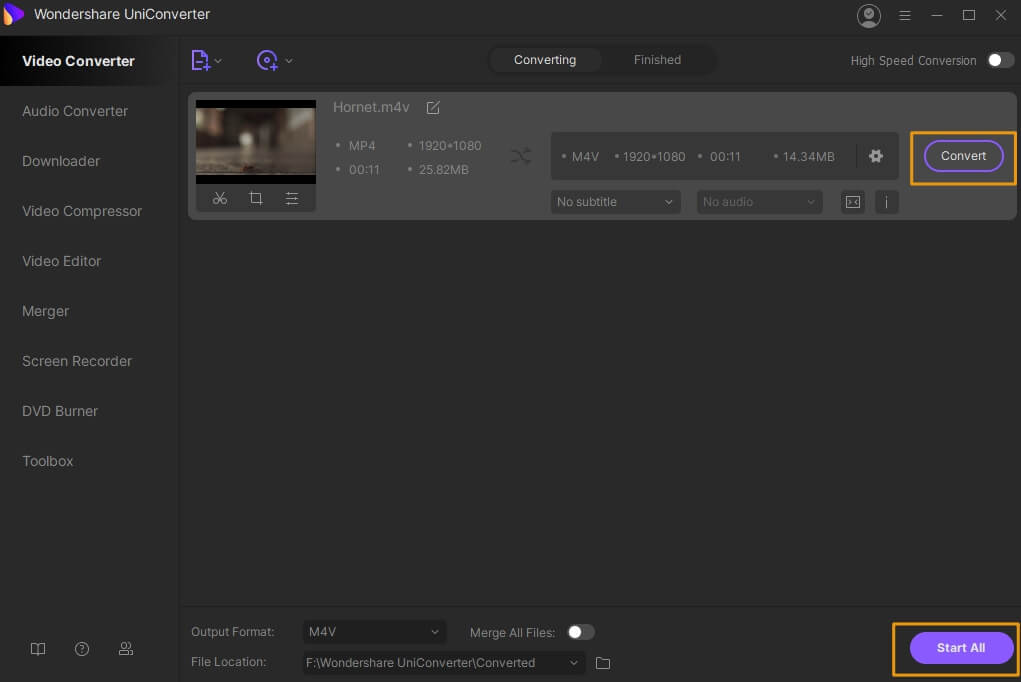
Task: Open the Output Format M4V dropdown
Action: click(x=374, y=632)
